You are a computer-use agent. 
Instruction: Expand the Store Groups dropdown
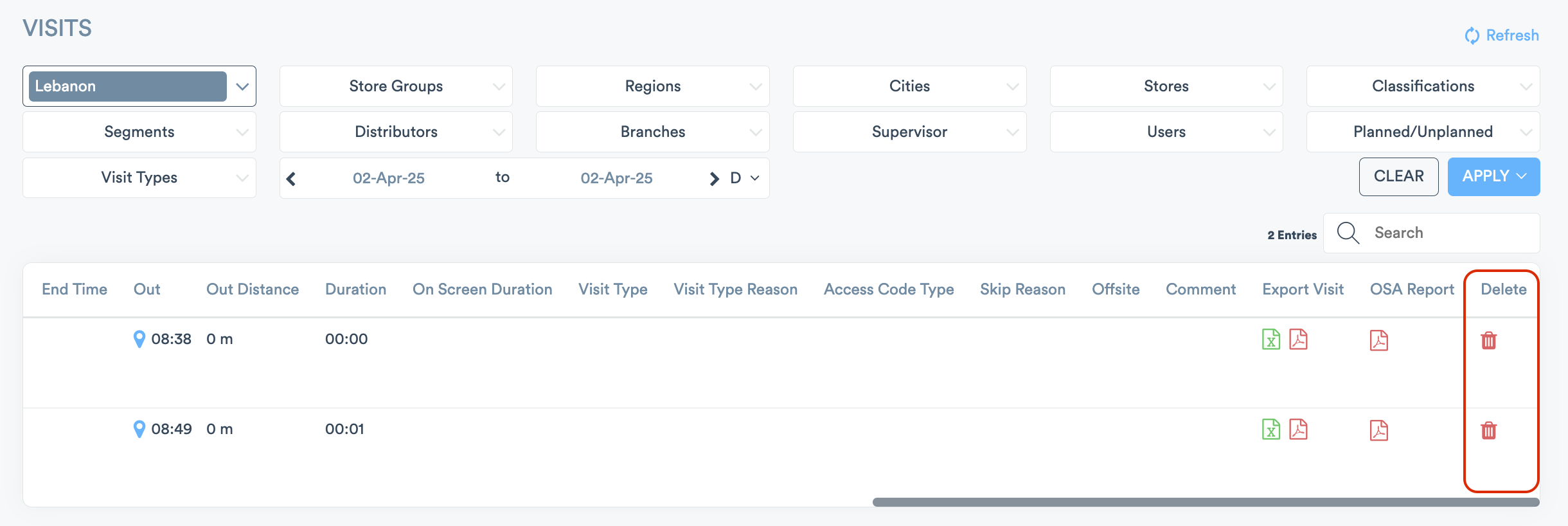[396, 86]
